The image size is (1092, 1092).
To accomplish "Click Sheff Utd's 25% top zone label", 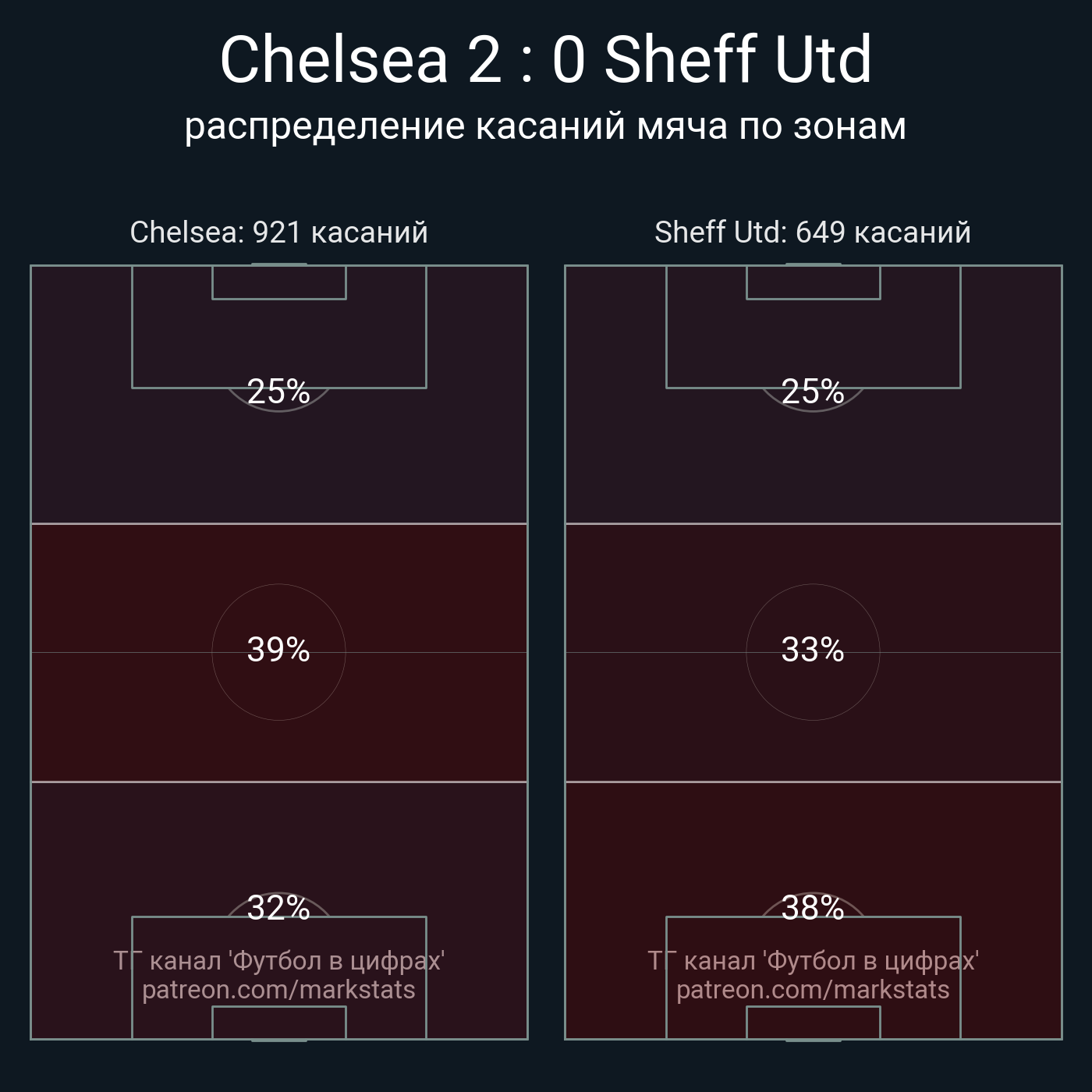I will (813, 392).
